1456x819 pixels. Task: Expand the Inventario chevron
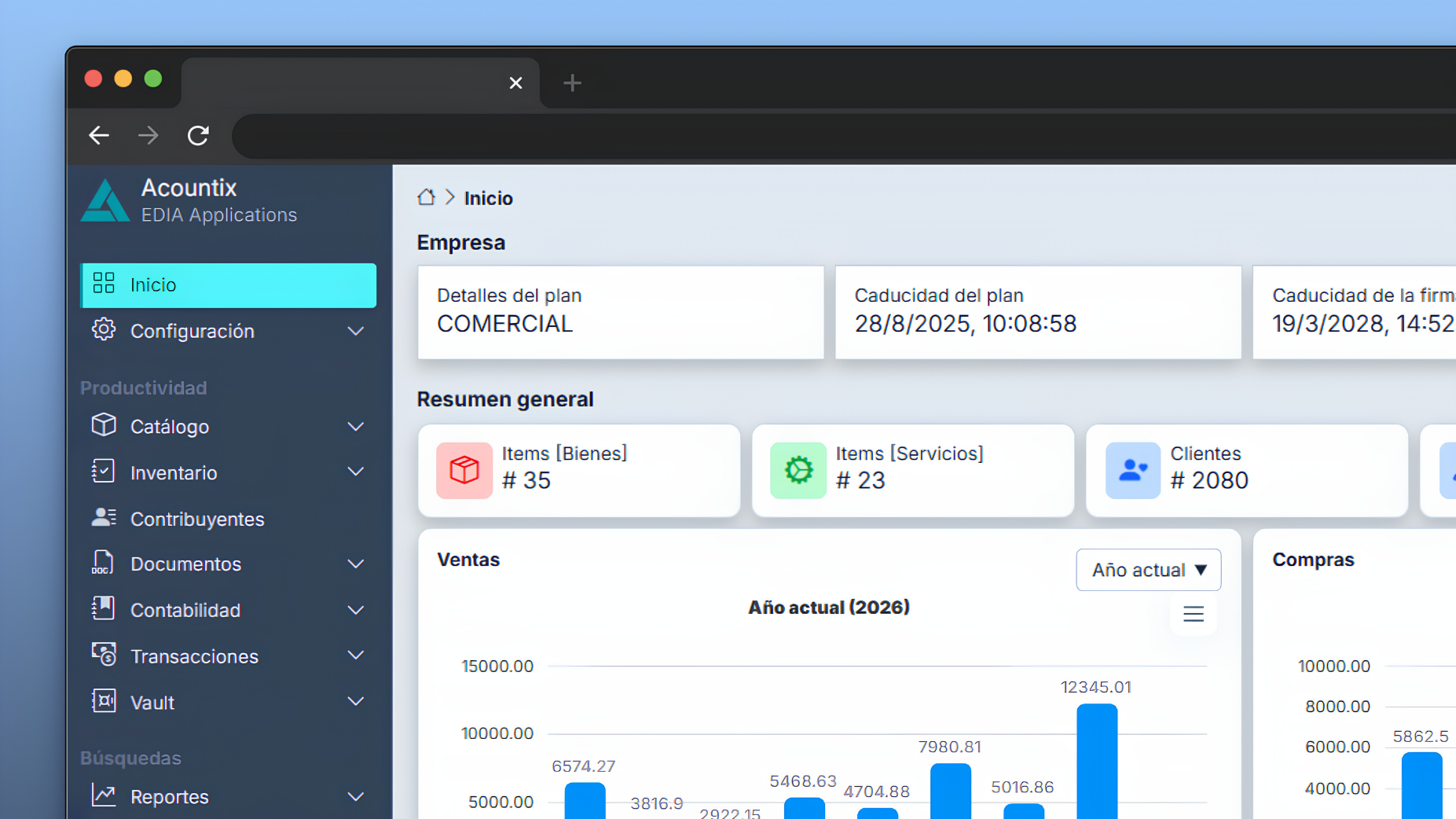[x=356, y=472]
